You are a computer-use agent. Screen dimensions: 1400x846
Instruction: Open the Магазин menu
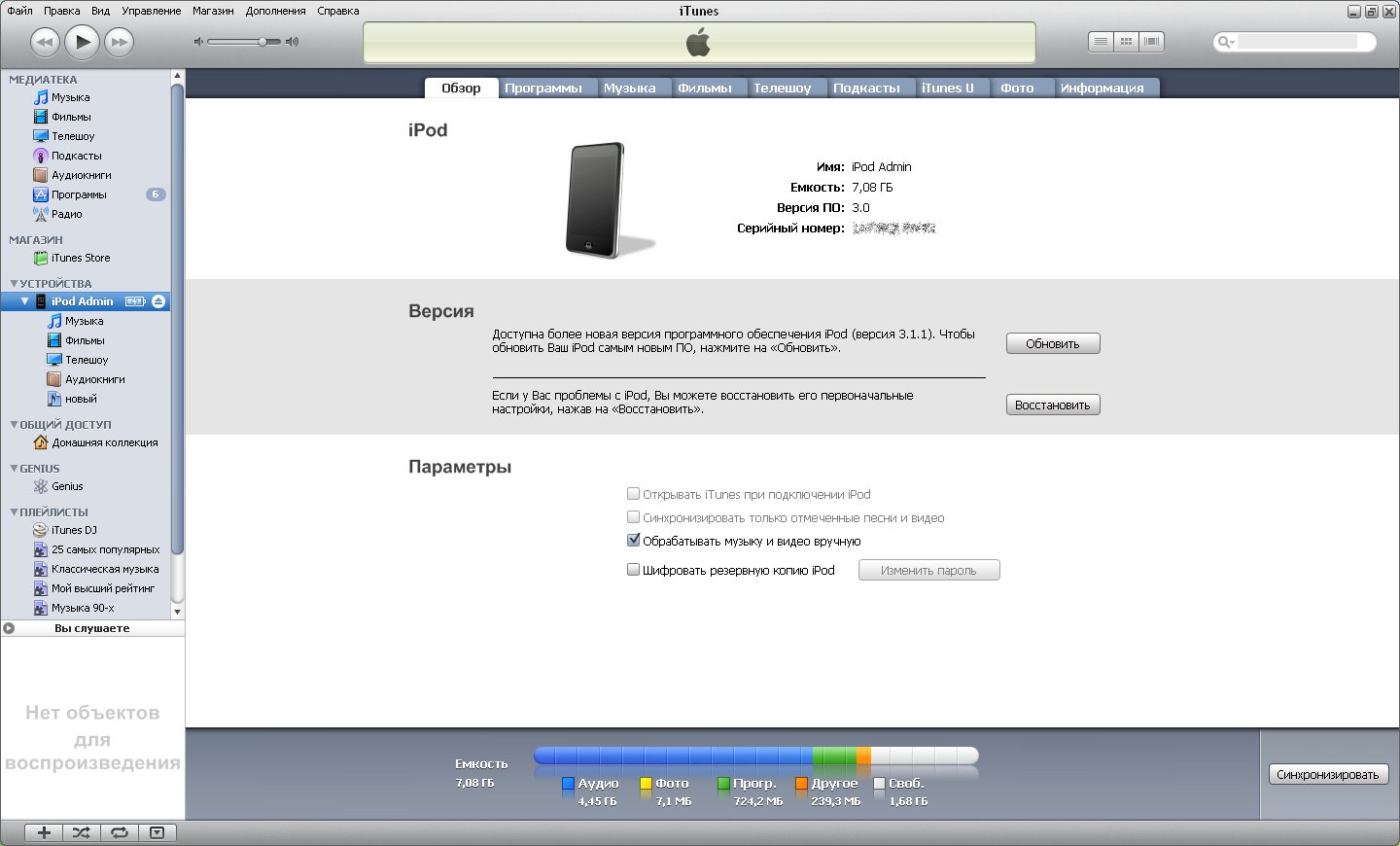(213, 11)
